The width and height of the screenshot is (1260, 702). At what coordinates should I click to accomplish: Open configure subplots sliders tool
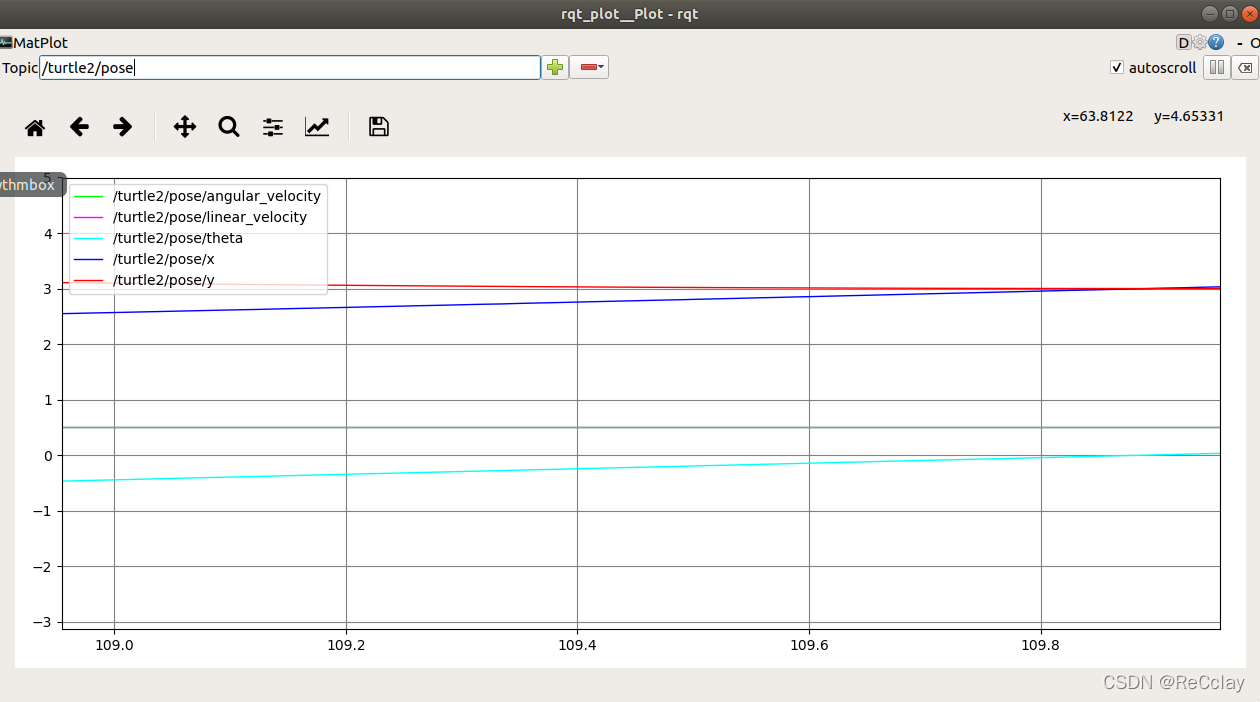click(x=273, y=127)
